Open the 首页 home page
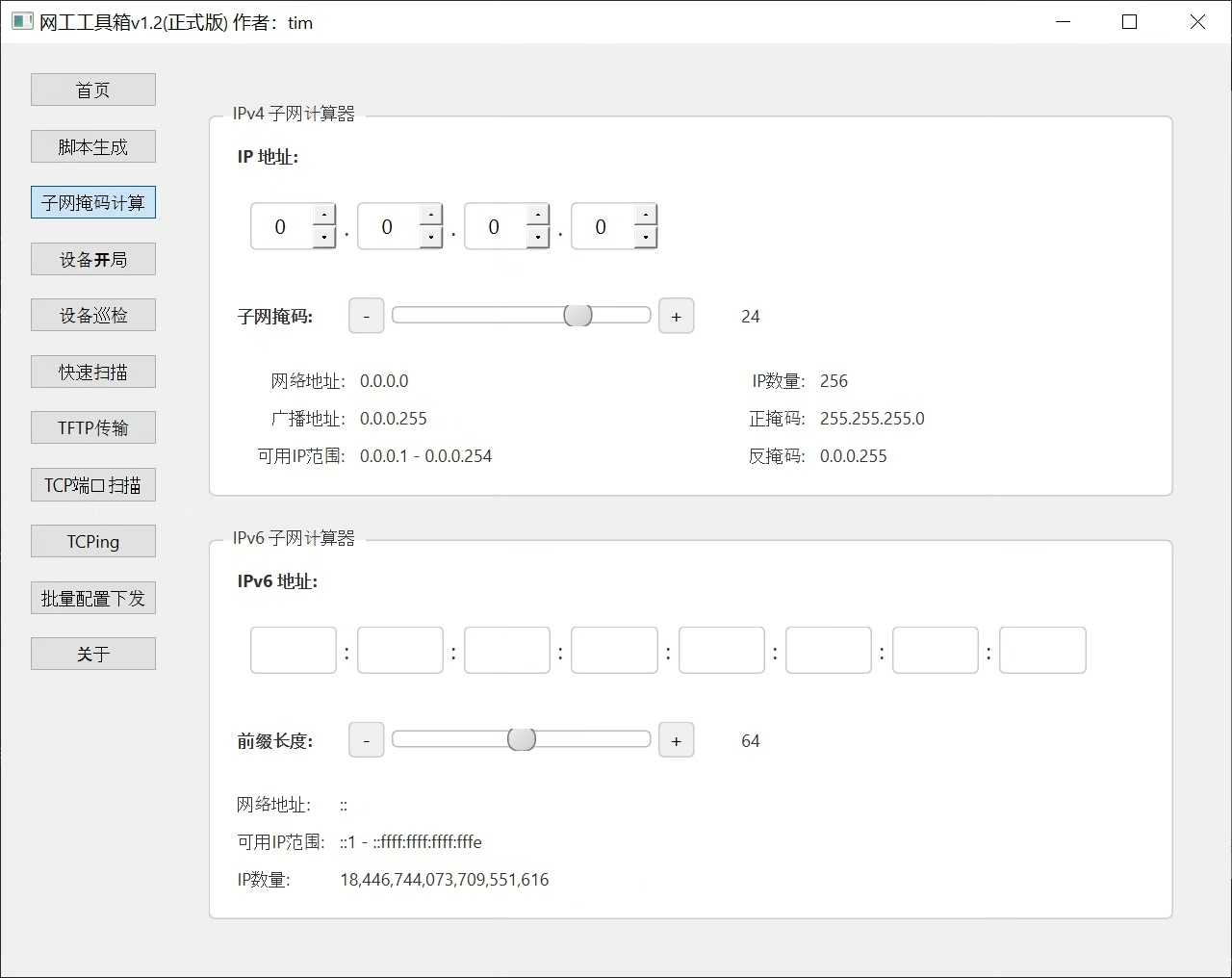 tap(93, 90)
